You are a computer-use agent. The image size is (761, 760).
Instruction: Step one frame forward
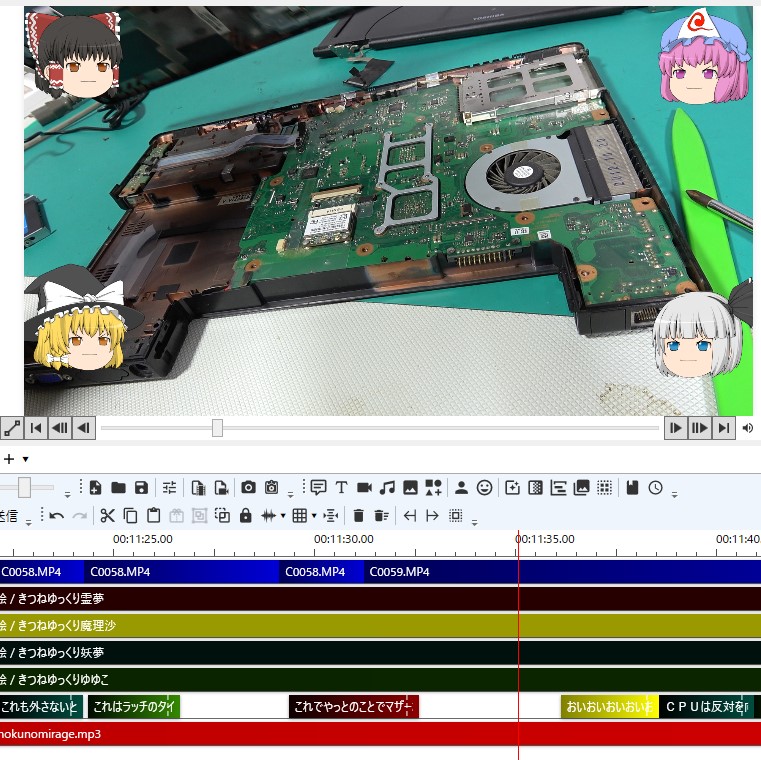point(676,428)
